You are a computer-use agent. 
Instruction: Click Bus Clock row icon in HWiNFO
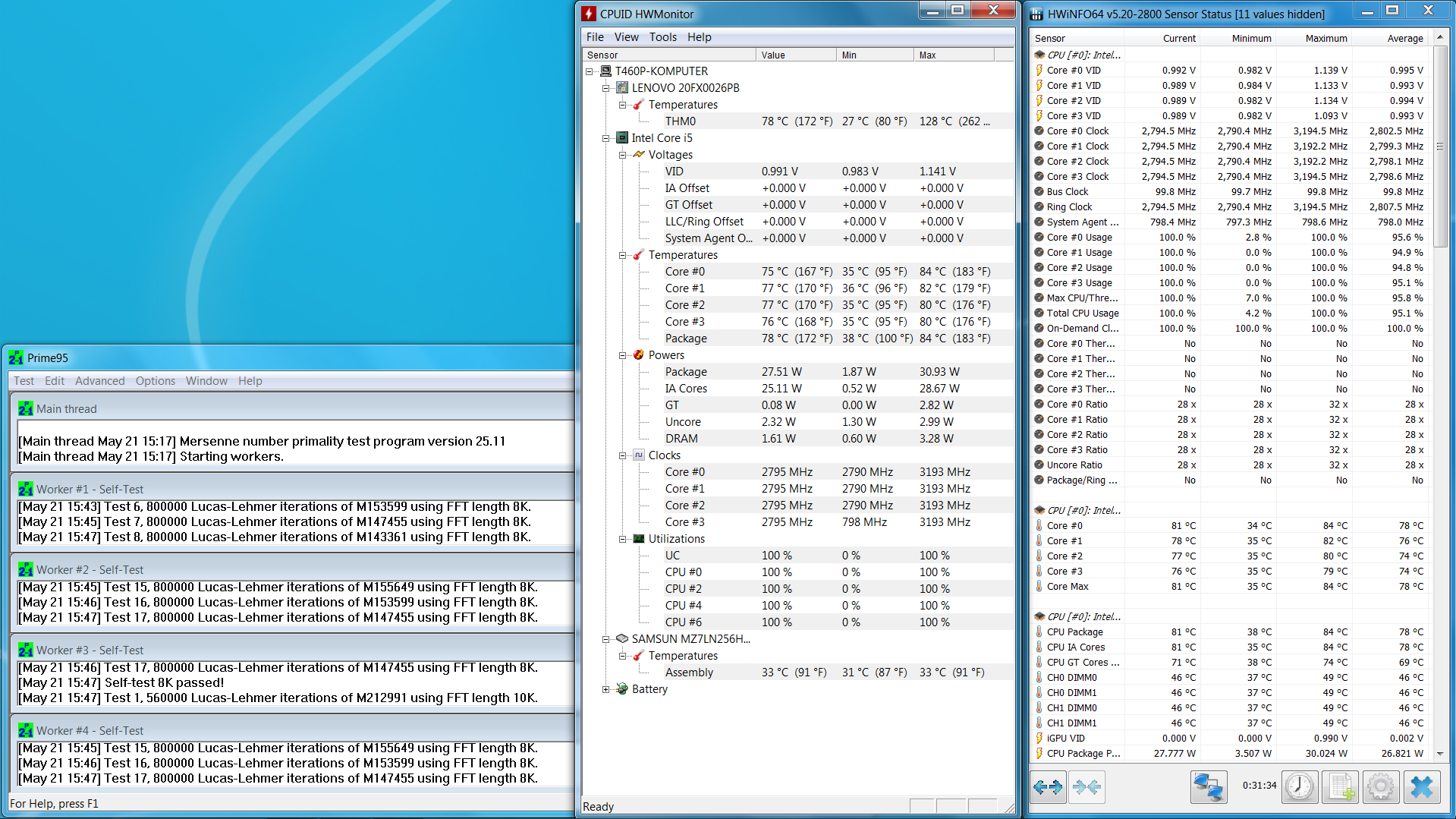(x=1039, y=192)
